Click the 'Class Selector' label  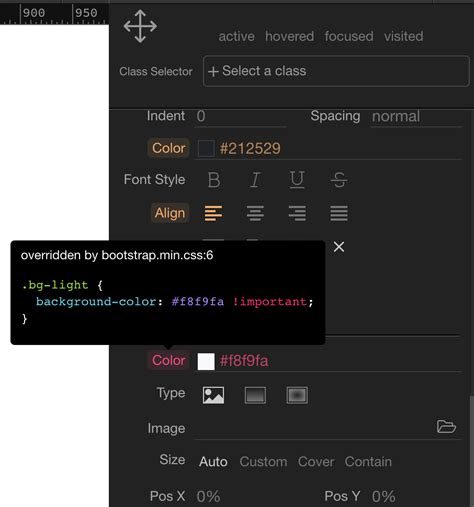(x=156, y=71)
